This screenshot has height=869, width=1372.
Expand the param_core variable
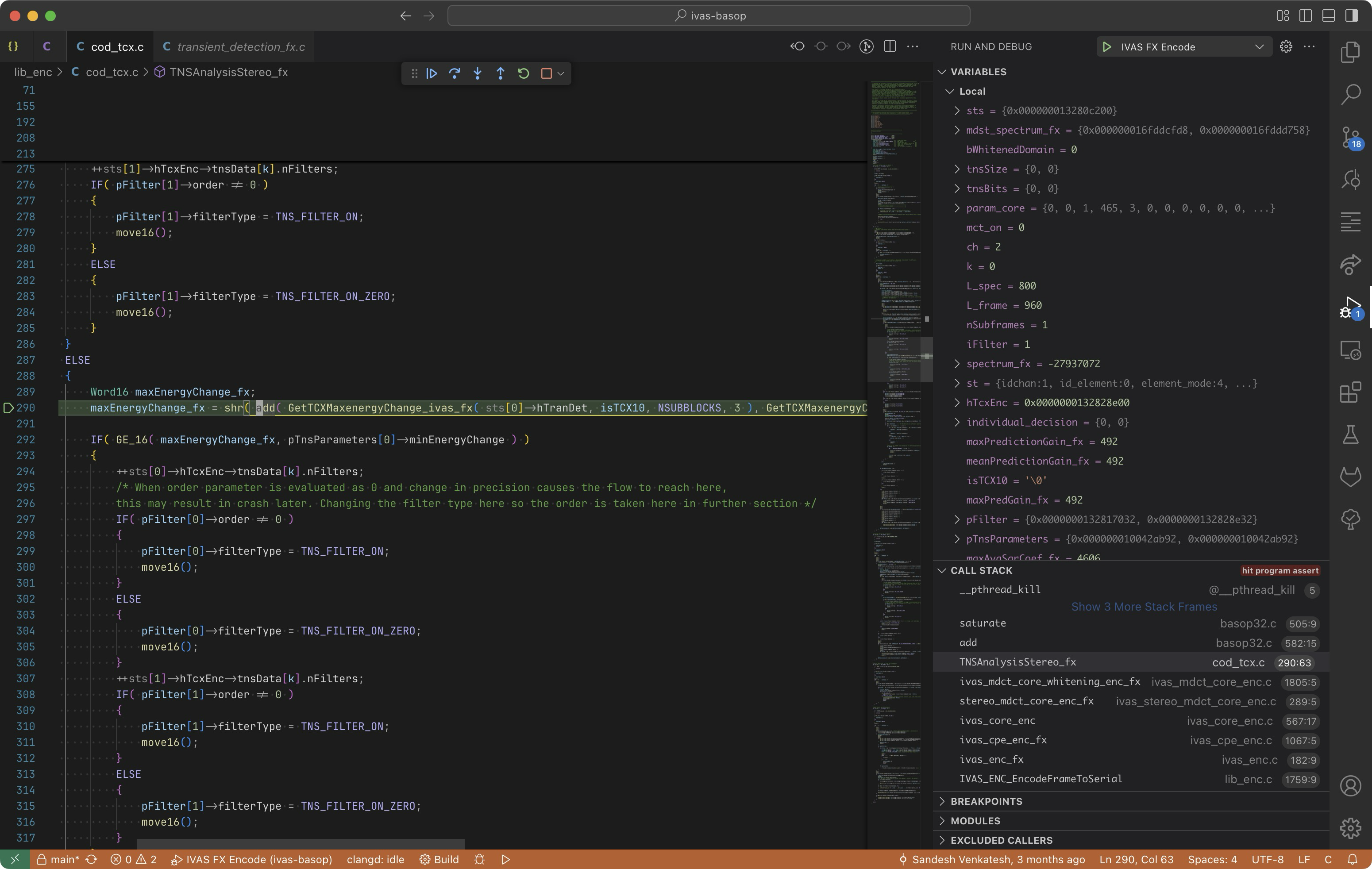(957, 208)
